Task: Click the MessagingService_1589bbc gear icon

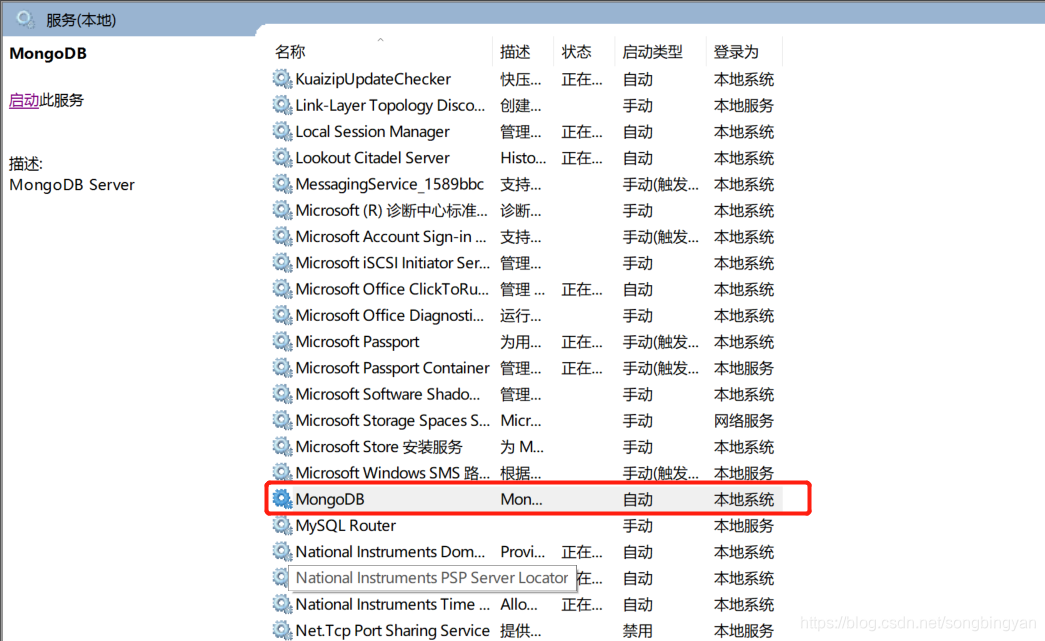Action: (283, 184)
